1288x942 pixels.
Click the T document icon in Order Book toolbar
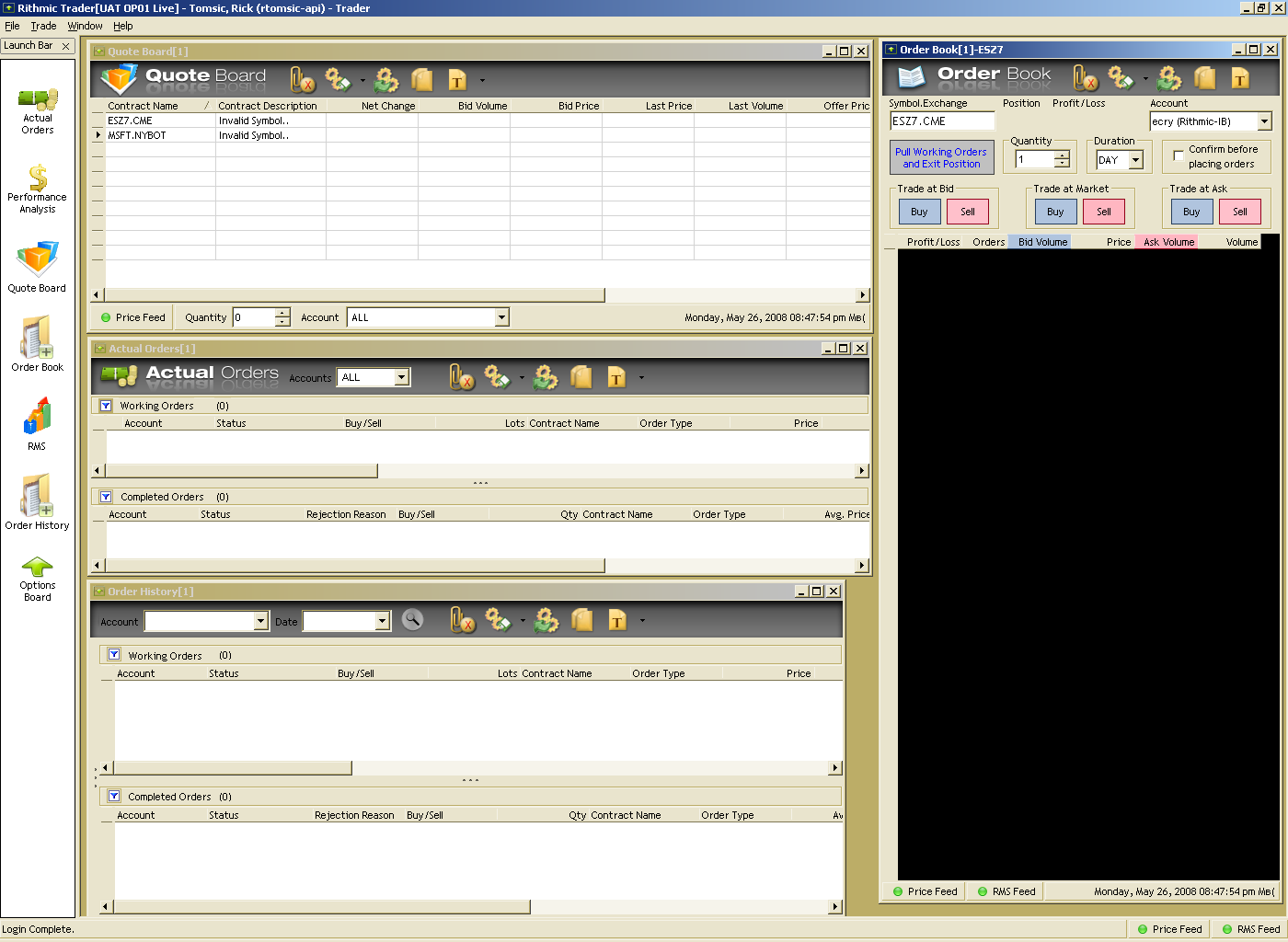[x=1240, y=78]
